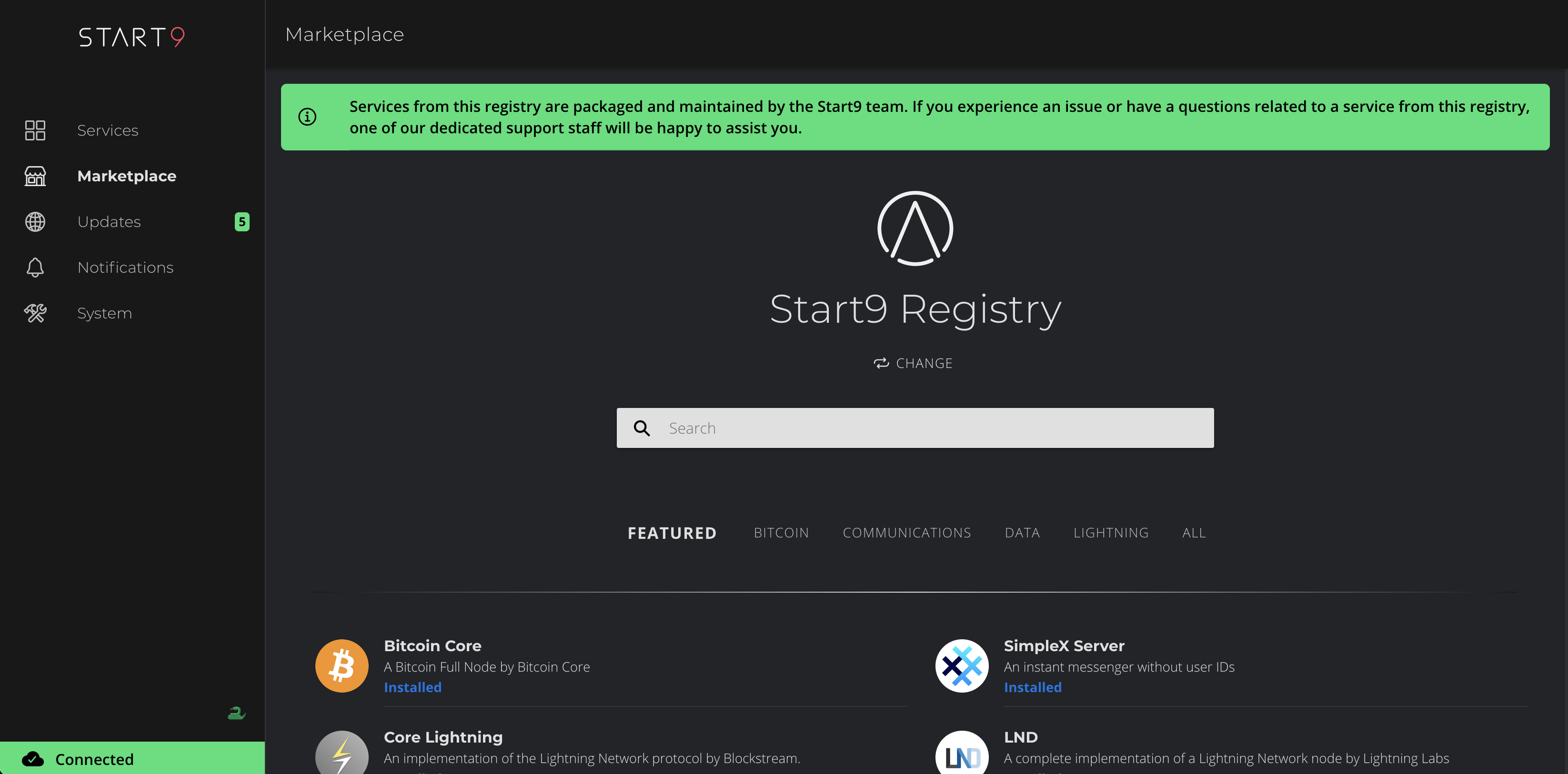Click the SimpleX Server icon
The height and width of the screenshot is (774, 1568).
click(962, 665)
